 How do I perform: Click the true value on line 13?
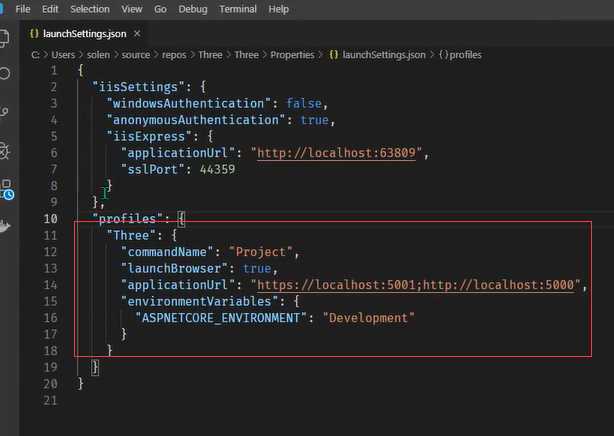point(257,268)
